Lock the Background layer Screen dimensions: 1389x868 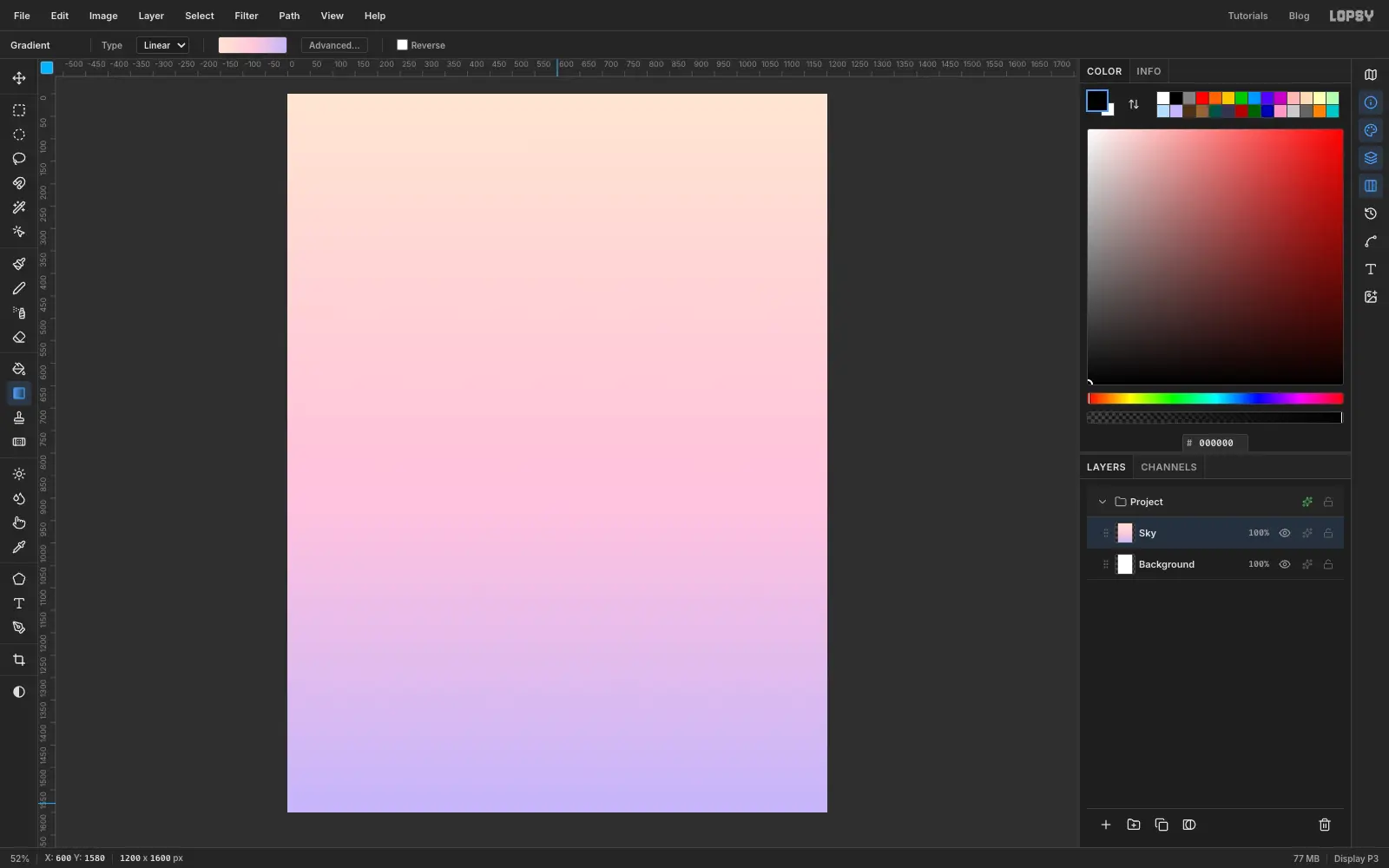tap(1328, 564)
